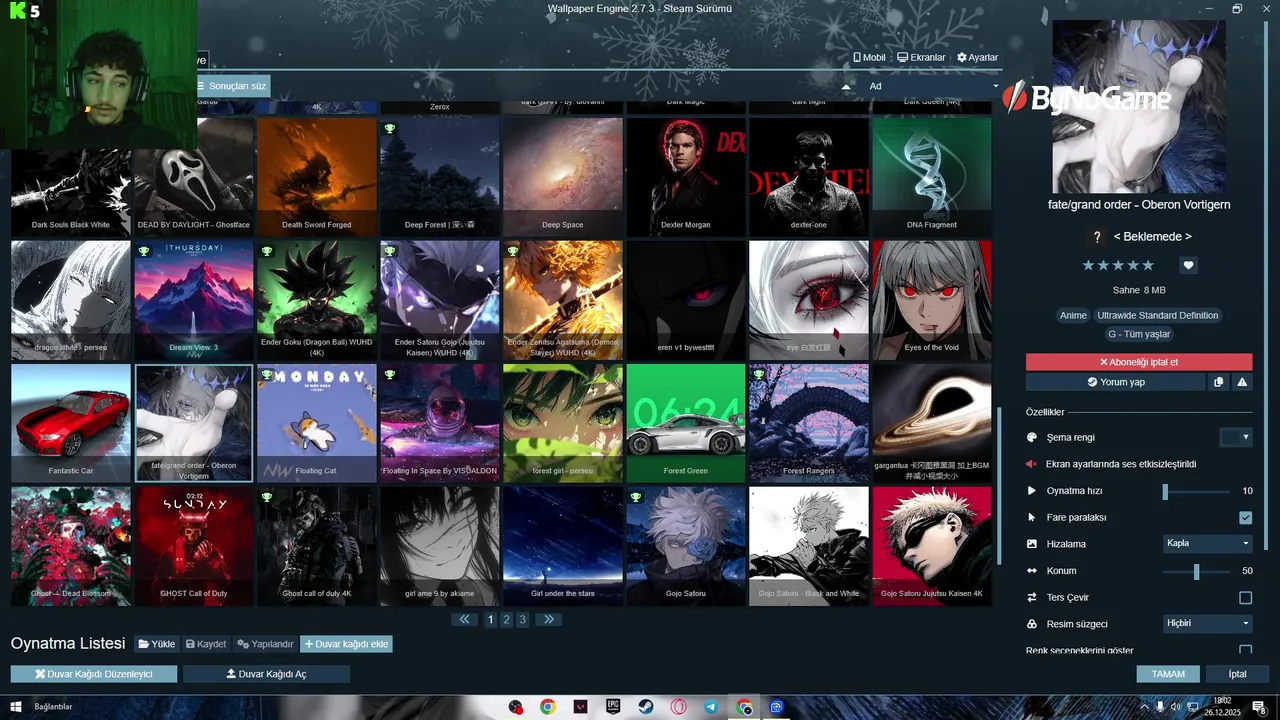Open the Şema rengi color dropdown
This screenshot has height=720, width=1280.
[1245, 437]
